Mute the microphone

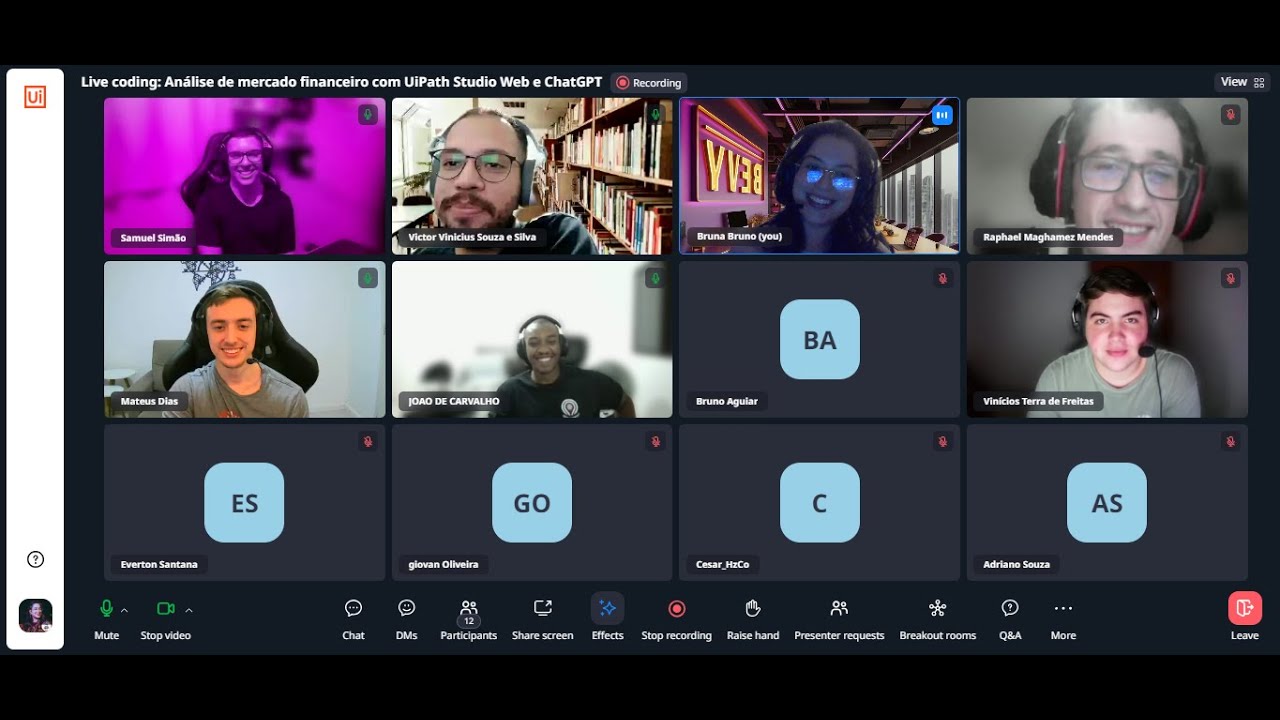pos(106,618)
